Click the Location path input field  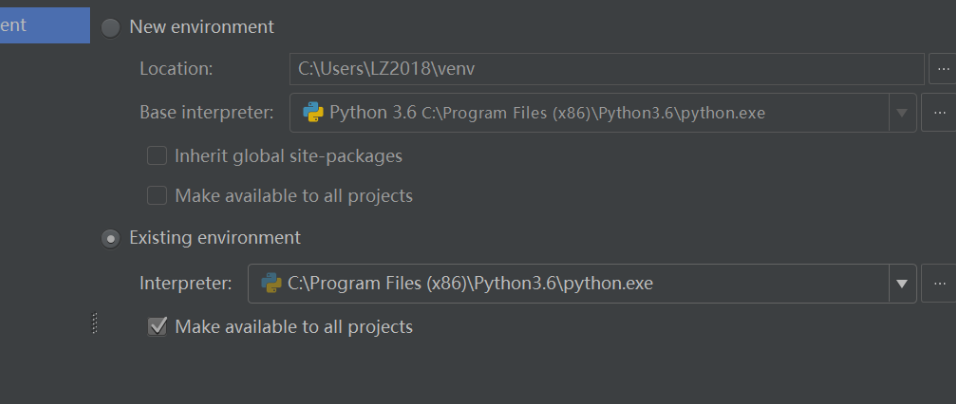coord(606,69)
